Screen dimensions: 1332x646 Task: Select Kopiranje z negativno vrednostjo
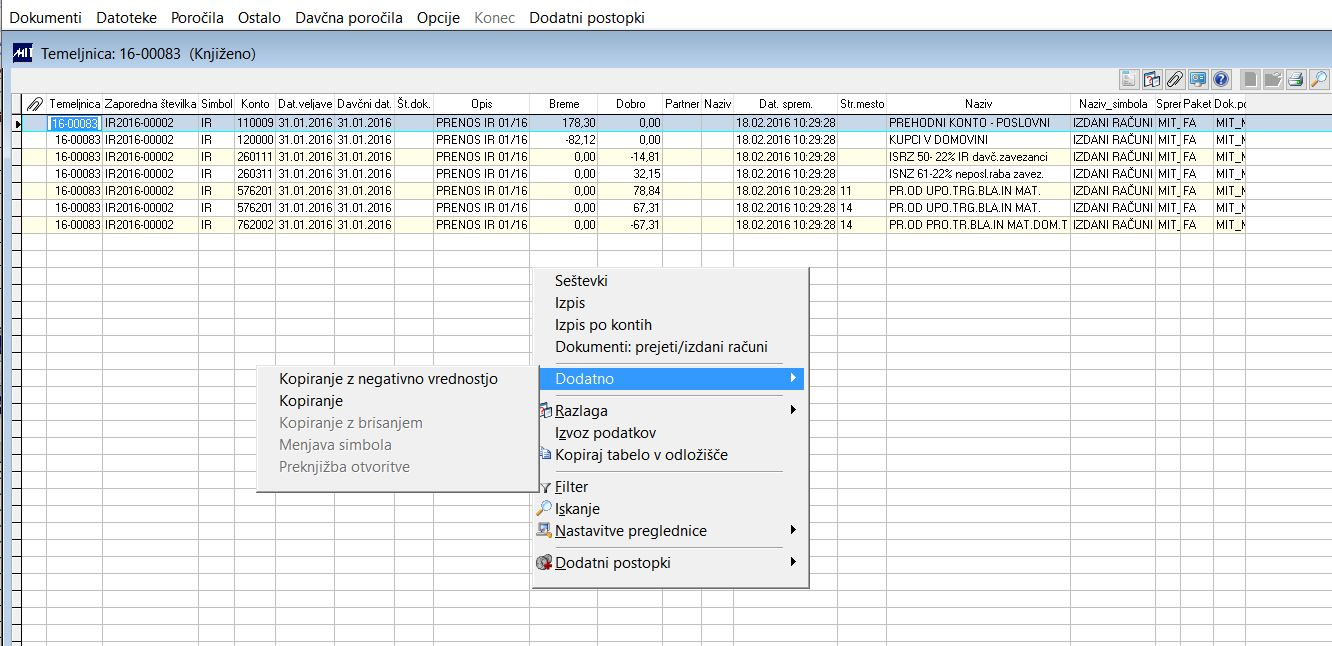pos(388,379)
